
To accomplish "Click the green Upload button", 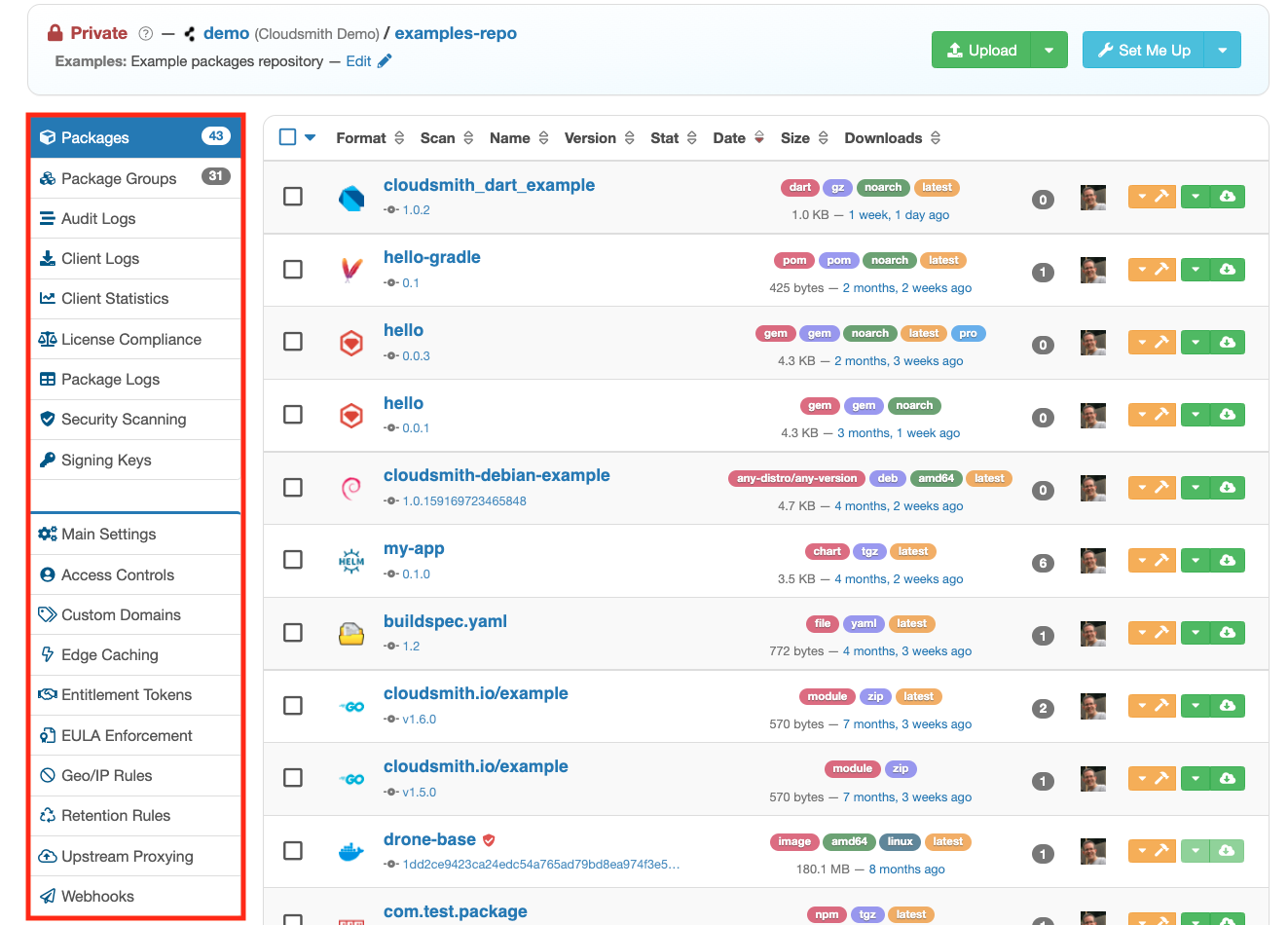I will point(981,50).
